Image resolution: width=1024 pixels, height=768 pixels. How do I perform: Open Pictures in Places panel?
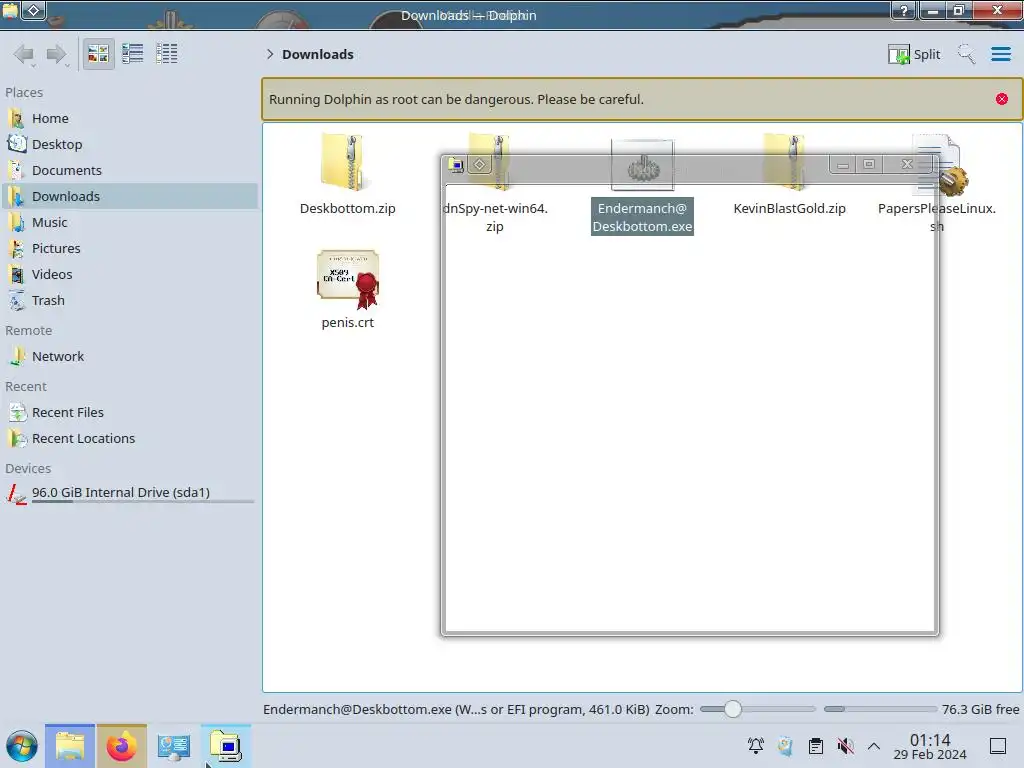(x=130, y=249)
